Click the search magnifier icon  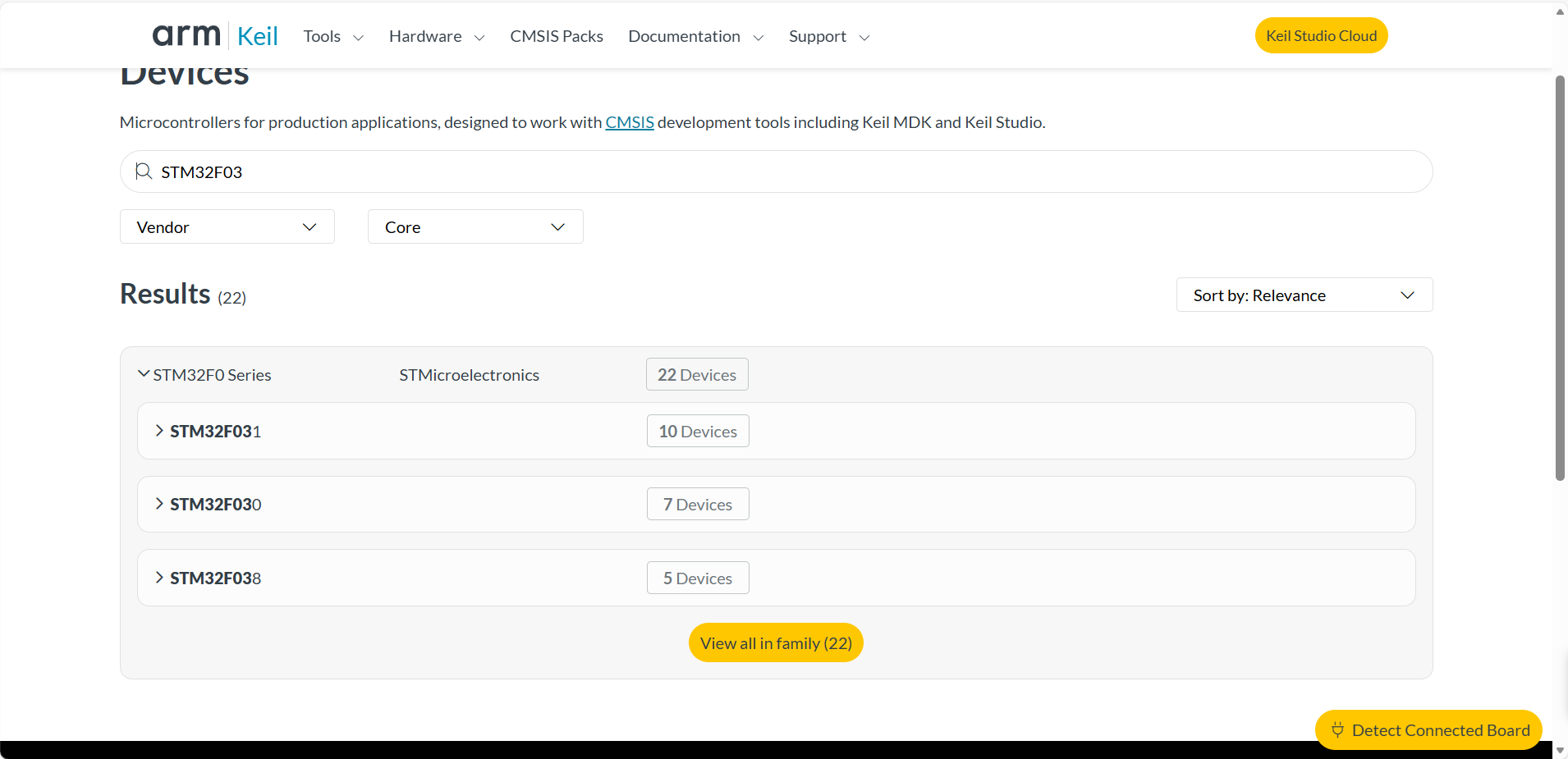[144, 171]
